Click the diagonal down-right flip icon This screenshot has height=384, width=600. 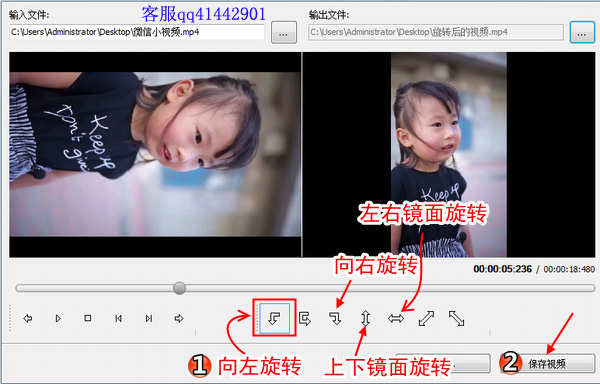tap(457, 318)
